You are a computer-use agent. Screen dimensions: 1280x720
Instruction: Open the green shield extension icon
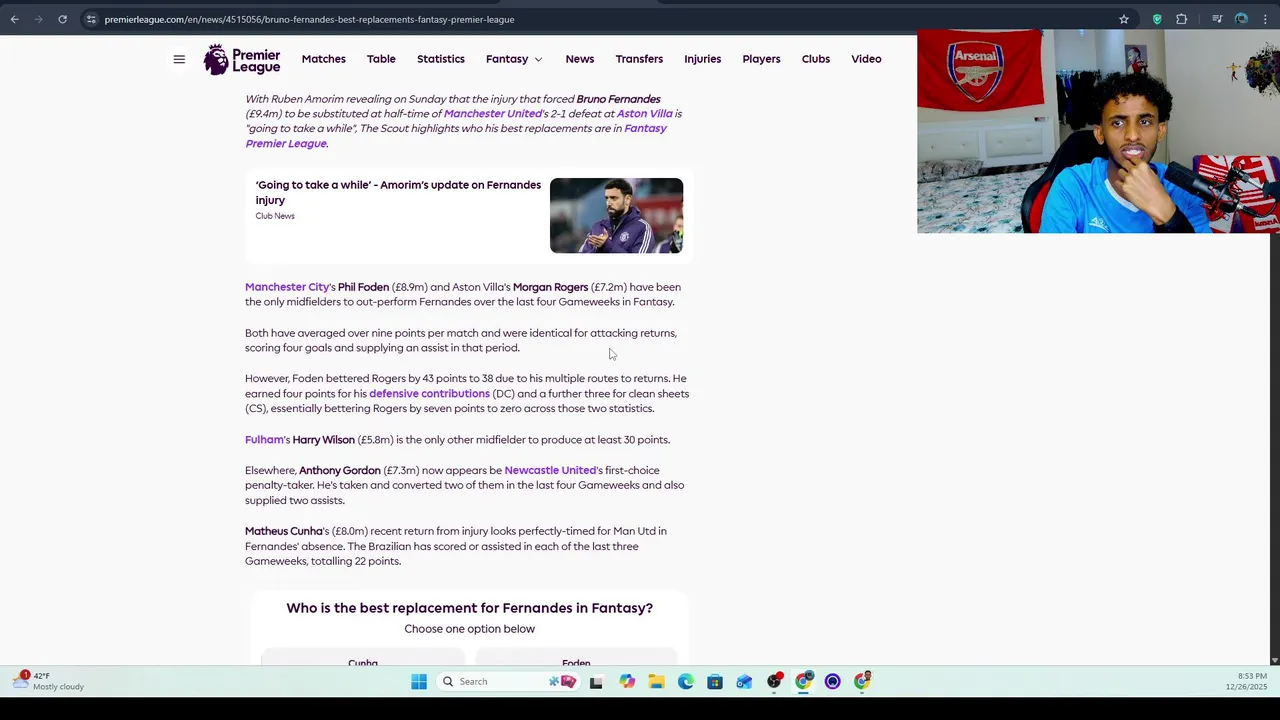[x=1157, y=19]
